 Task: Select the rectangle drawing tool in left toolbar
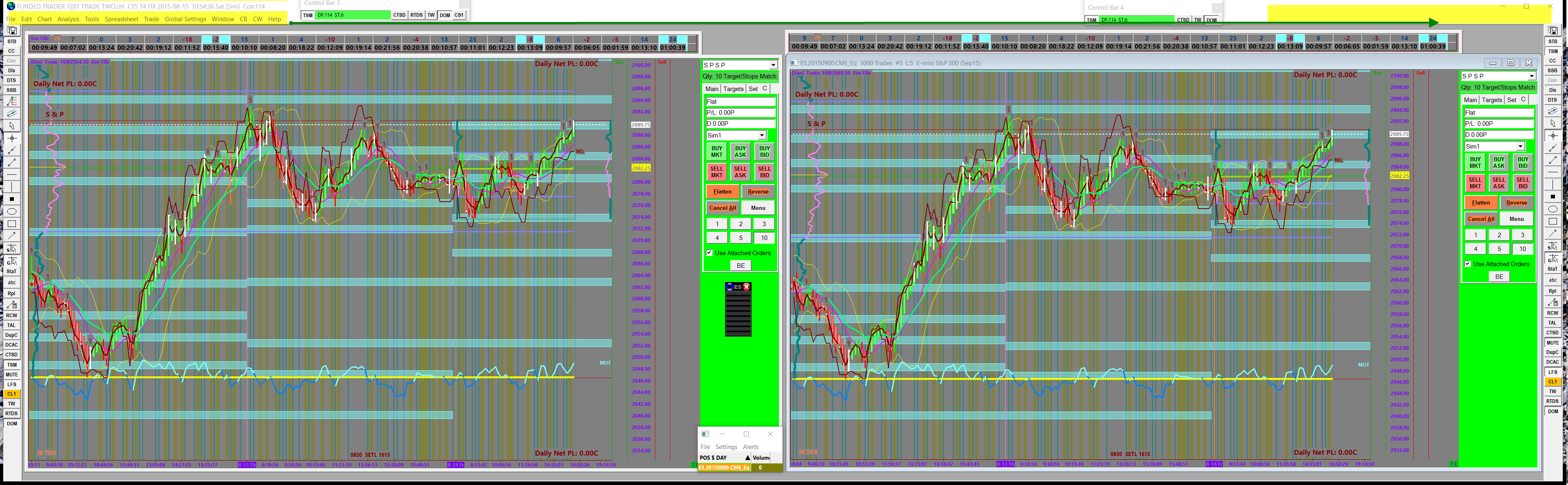coord(11,224)
